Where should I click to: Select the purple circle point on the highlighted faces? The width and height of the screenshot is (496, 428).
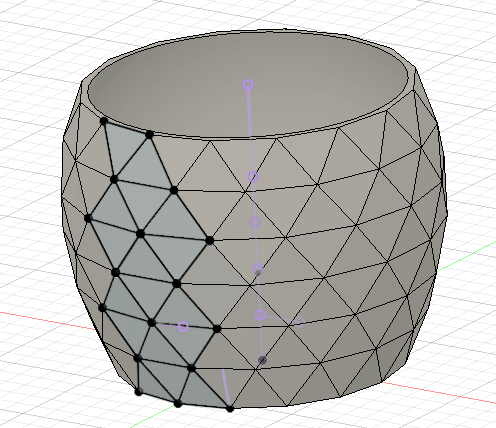point(183,326)
